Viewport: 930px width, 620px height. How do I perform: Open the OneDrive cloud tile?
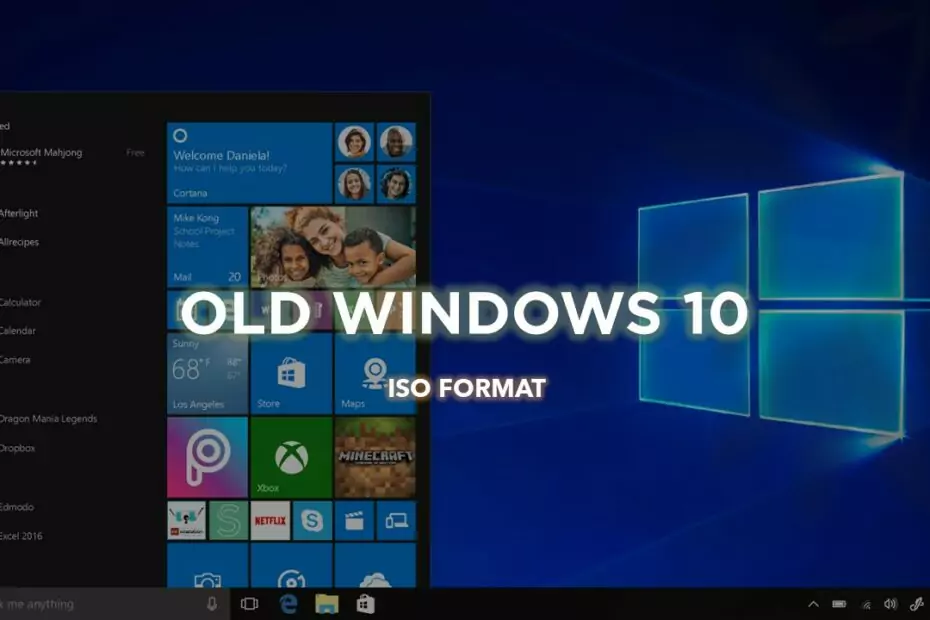click(375, 565)
